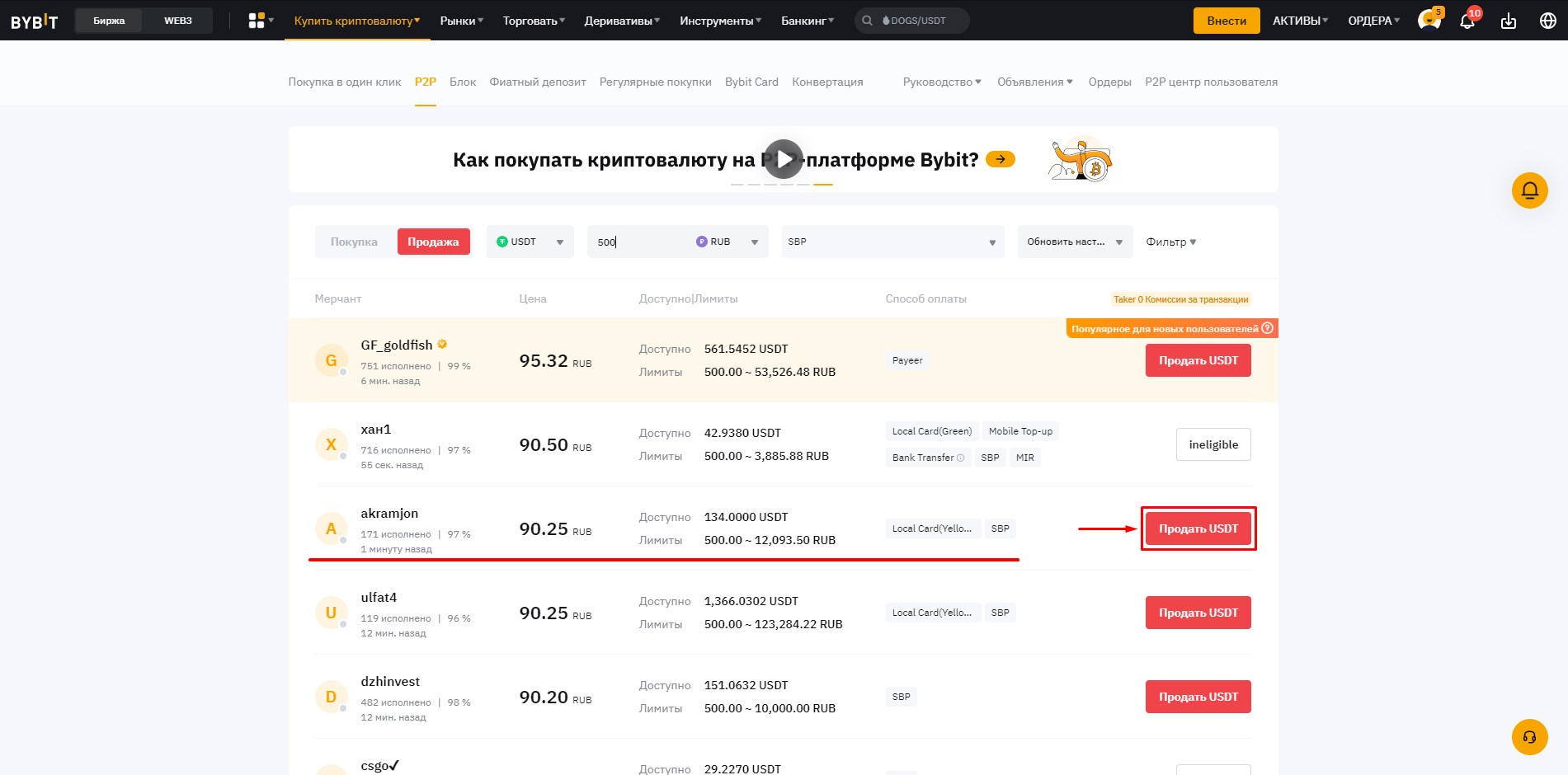Sell USDT to ulfat4
1568x775 pixels.
pos(1198,613)
